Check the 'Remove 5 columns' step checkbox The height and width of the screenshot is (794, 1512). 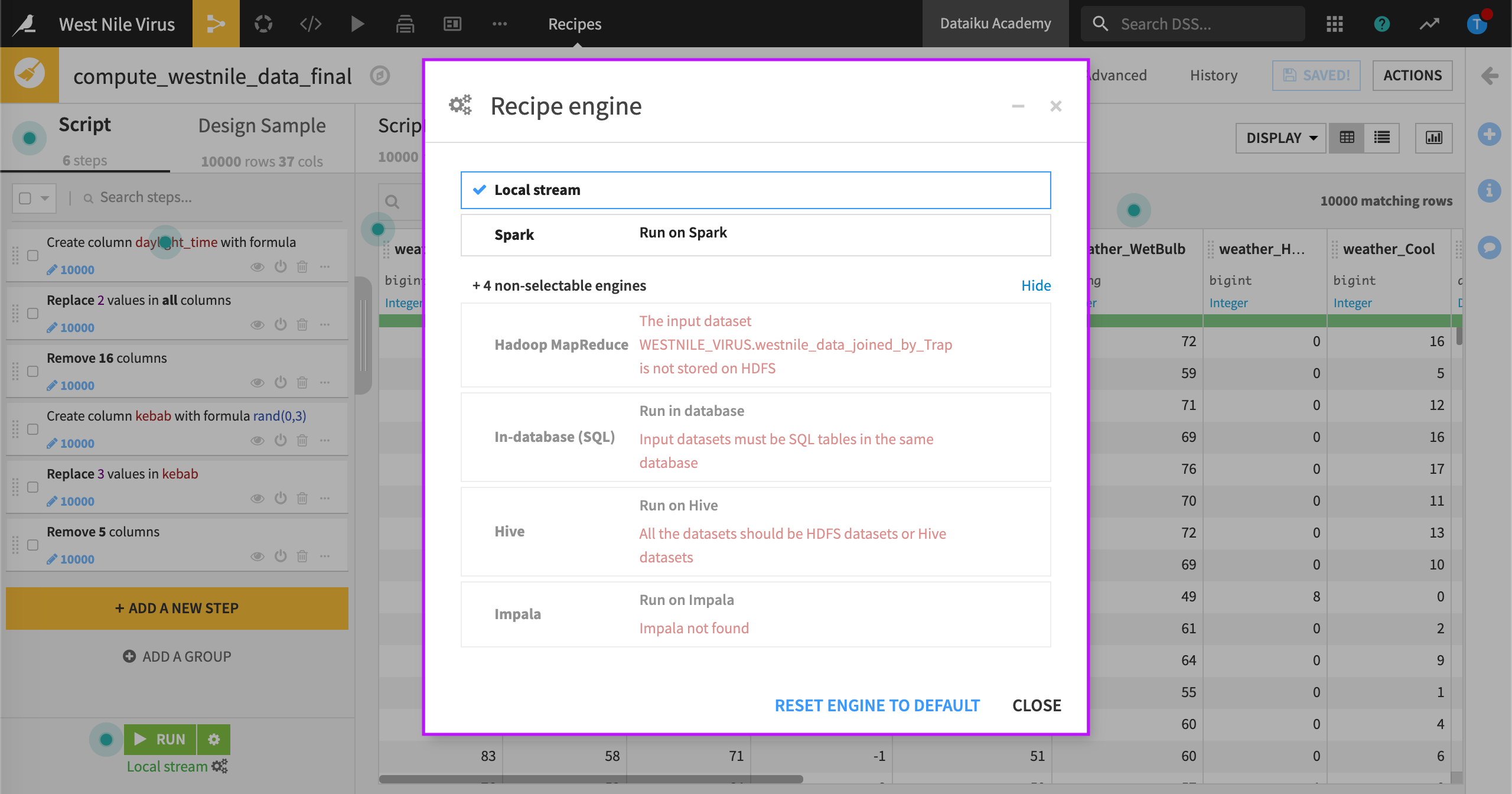tap(32, 545)
